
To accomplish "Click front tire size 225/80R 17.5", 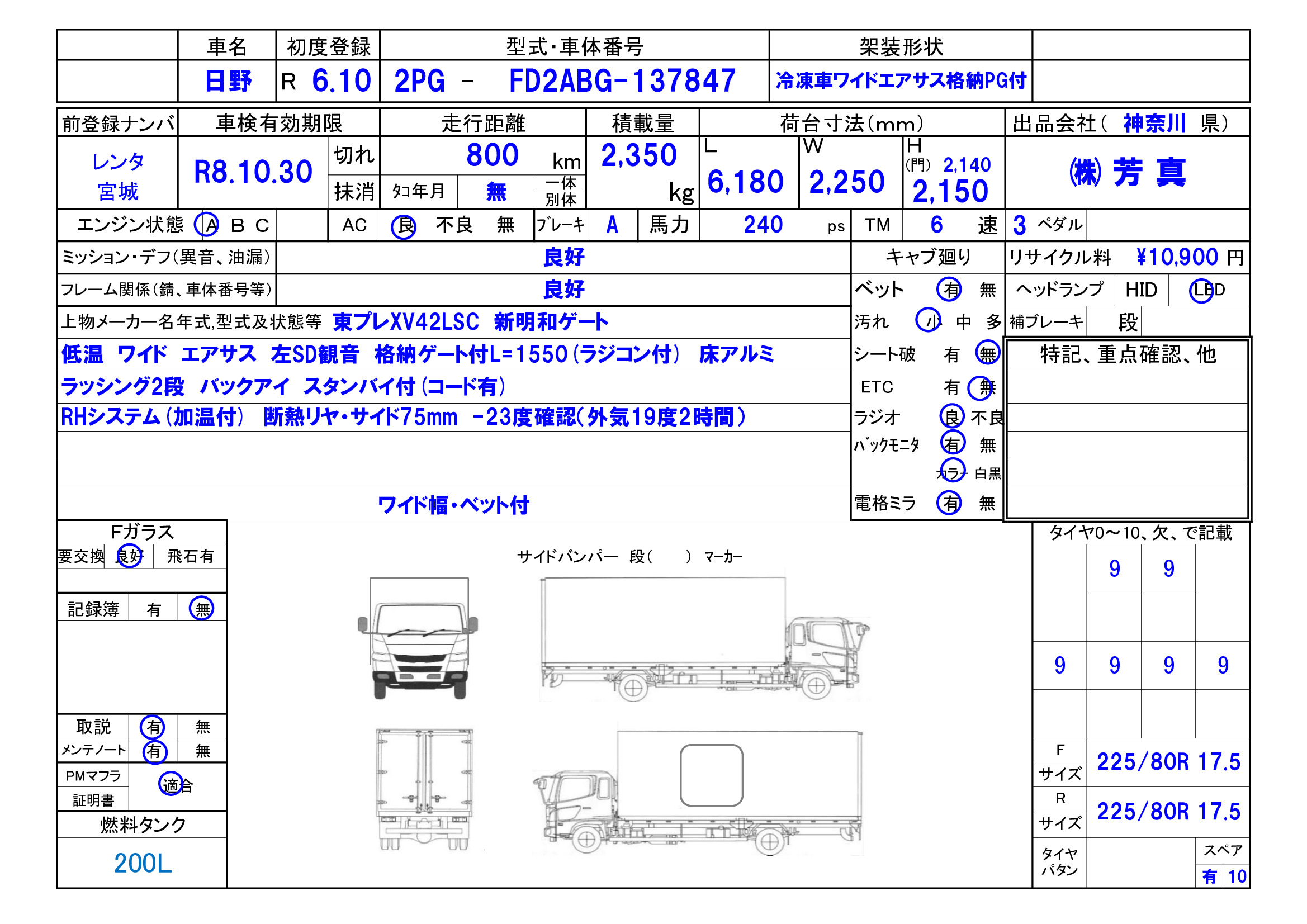I will [x=1168, y=762].
